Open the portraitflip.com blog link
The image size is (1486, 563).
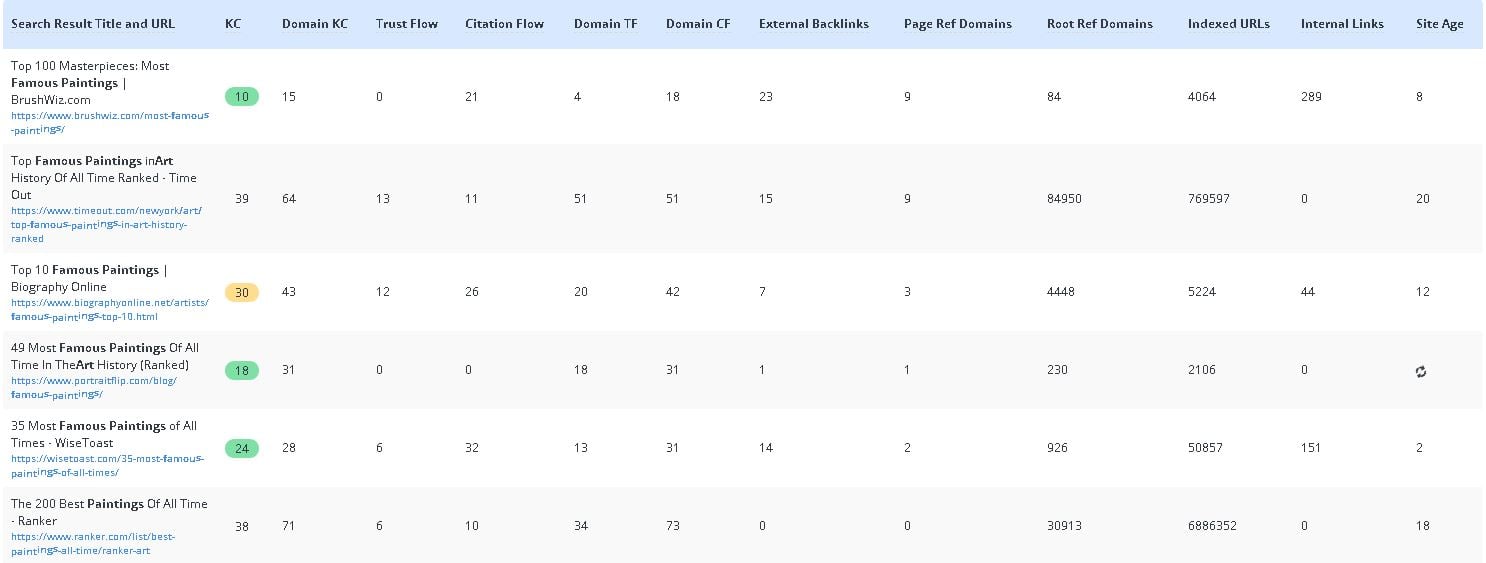coord(94,387)
